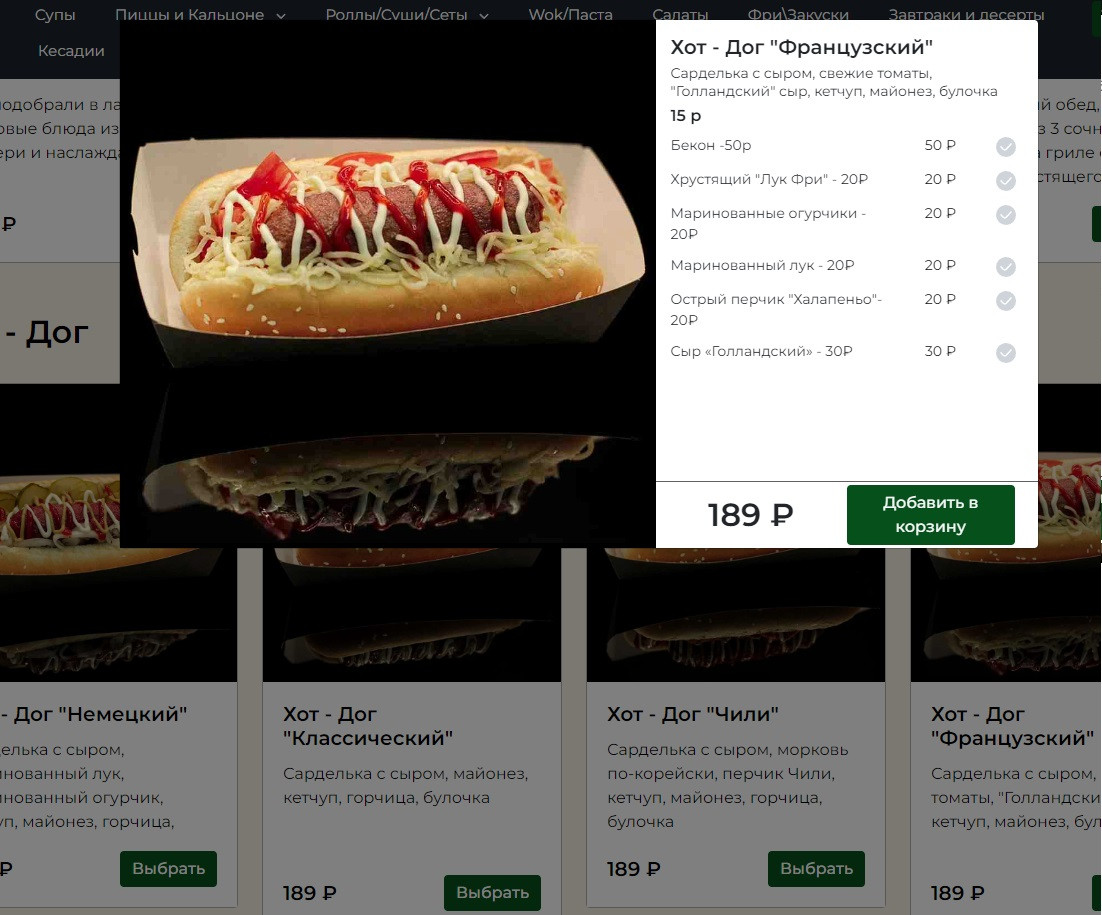The width and height of the screenshot is (1102, 915).
Task: Click Выбрать for Хот-Дог "Классический"
Action: click(x=492, y=893)
